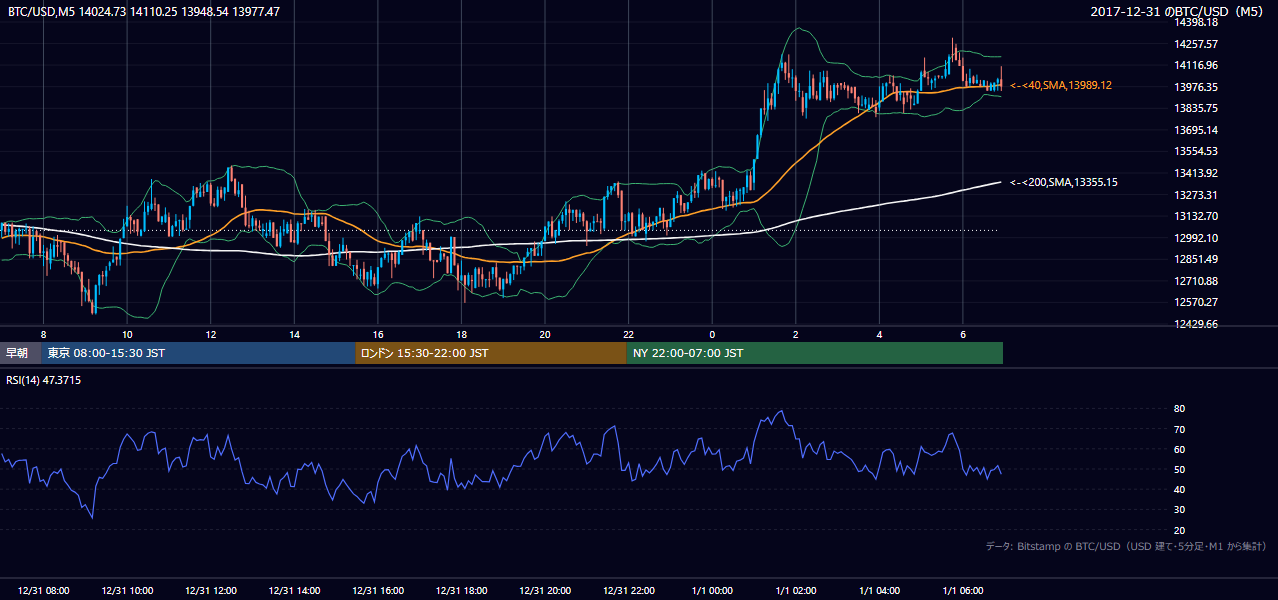Click the 12/31 10:00 time axis label

tap(127, 591)
